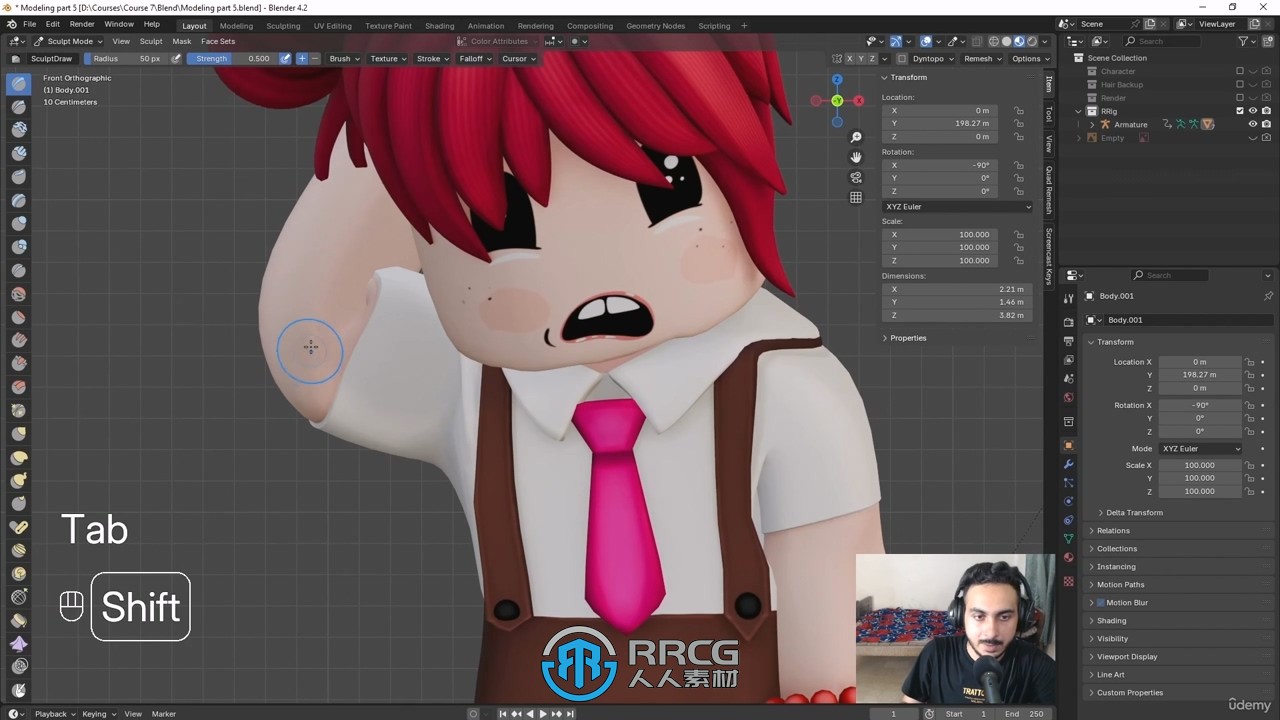Screen dimensions: 1280x720
Task: Expand the Relations panel
Action: point(1113,530)
